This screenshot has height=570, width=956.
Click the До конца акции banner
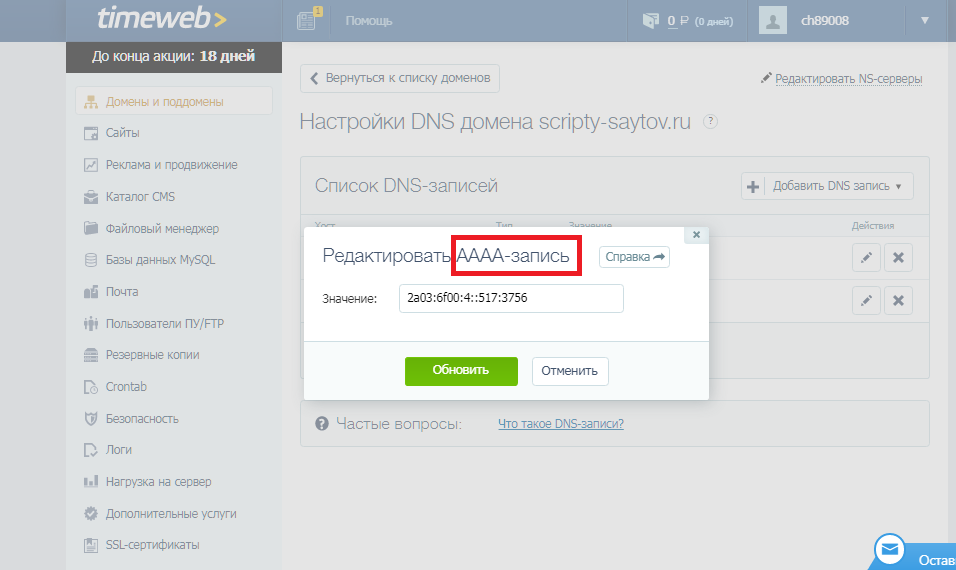(x=174, y=57)
